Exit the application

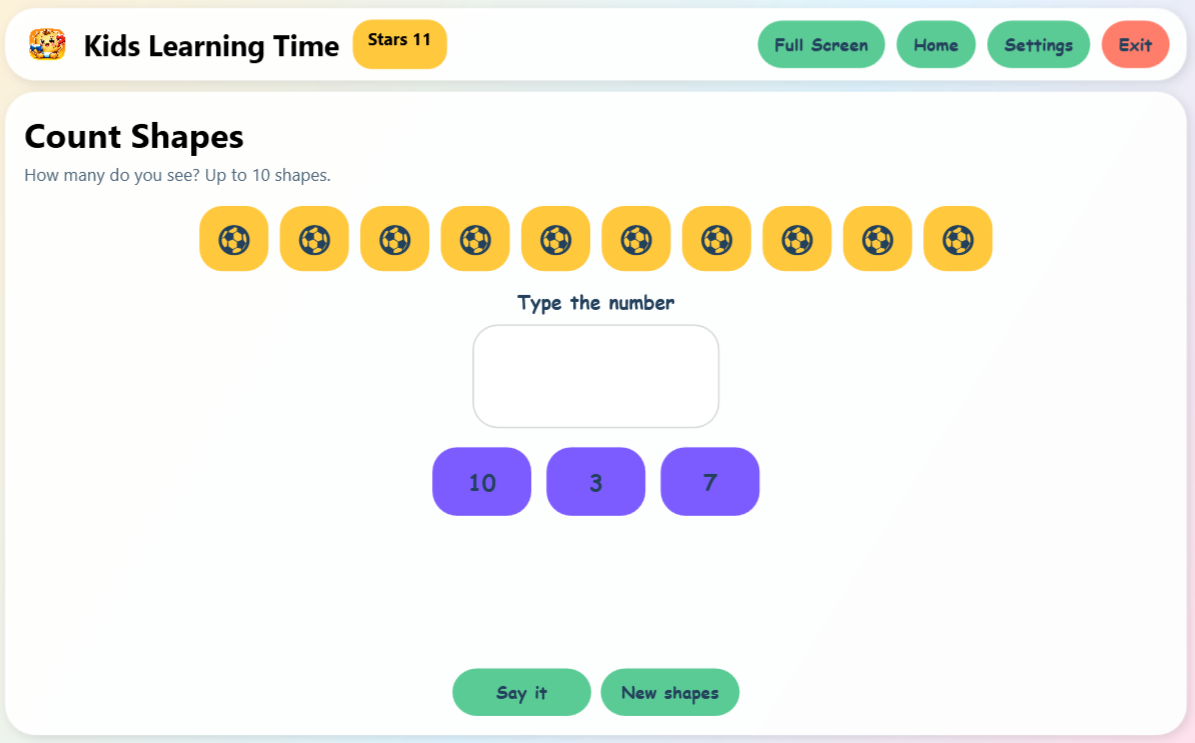[1135, 44]
